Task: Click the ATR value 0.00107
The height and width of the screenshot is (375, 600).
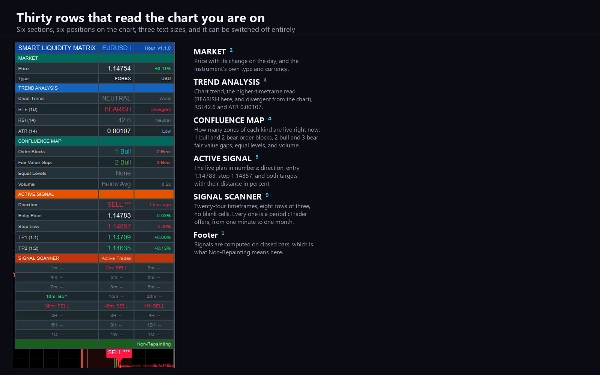Action: point(119,131)
